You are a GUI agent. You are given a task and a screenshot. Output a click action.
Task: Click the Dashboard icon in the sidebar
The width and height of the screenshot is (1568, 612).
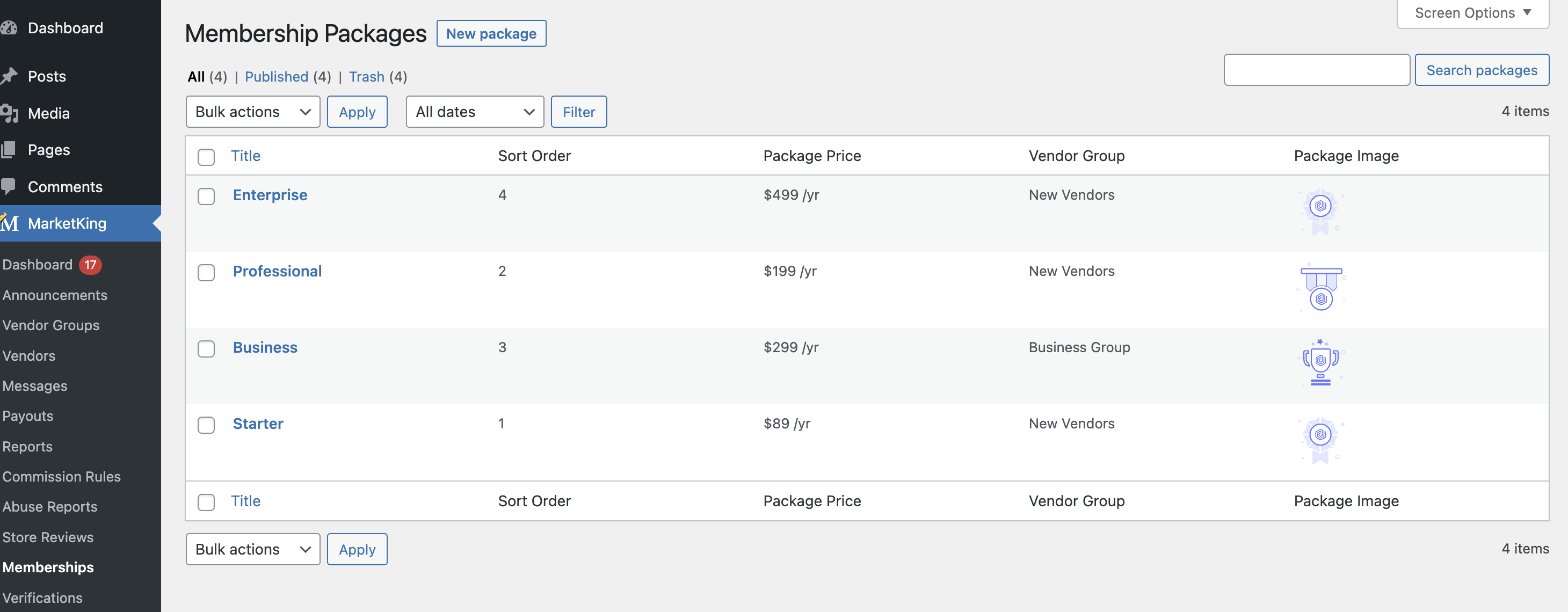point(10,27)
